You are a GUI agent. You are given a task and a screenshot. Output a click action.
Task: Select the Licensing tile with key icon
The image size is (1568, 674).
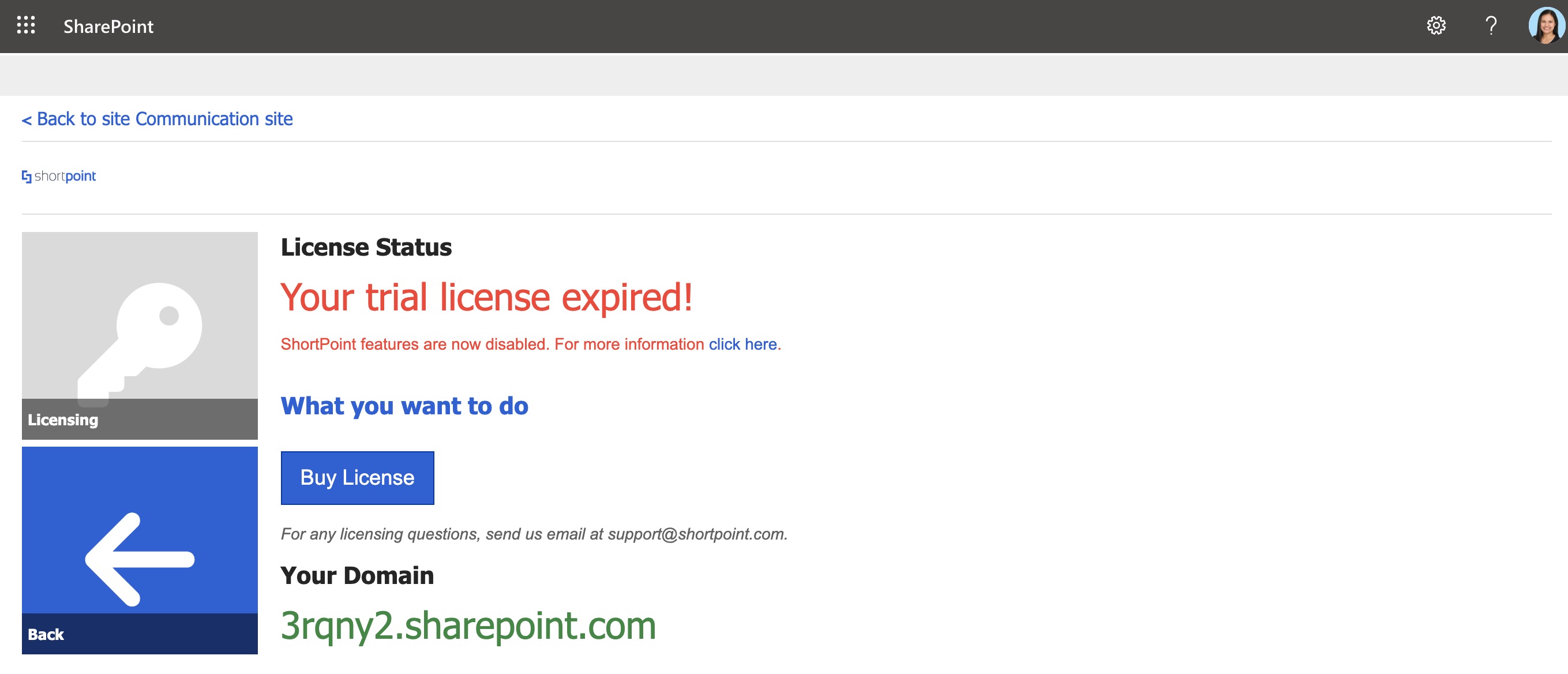140,335
